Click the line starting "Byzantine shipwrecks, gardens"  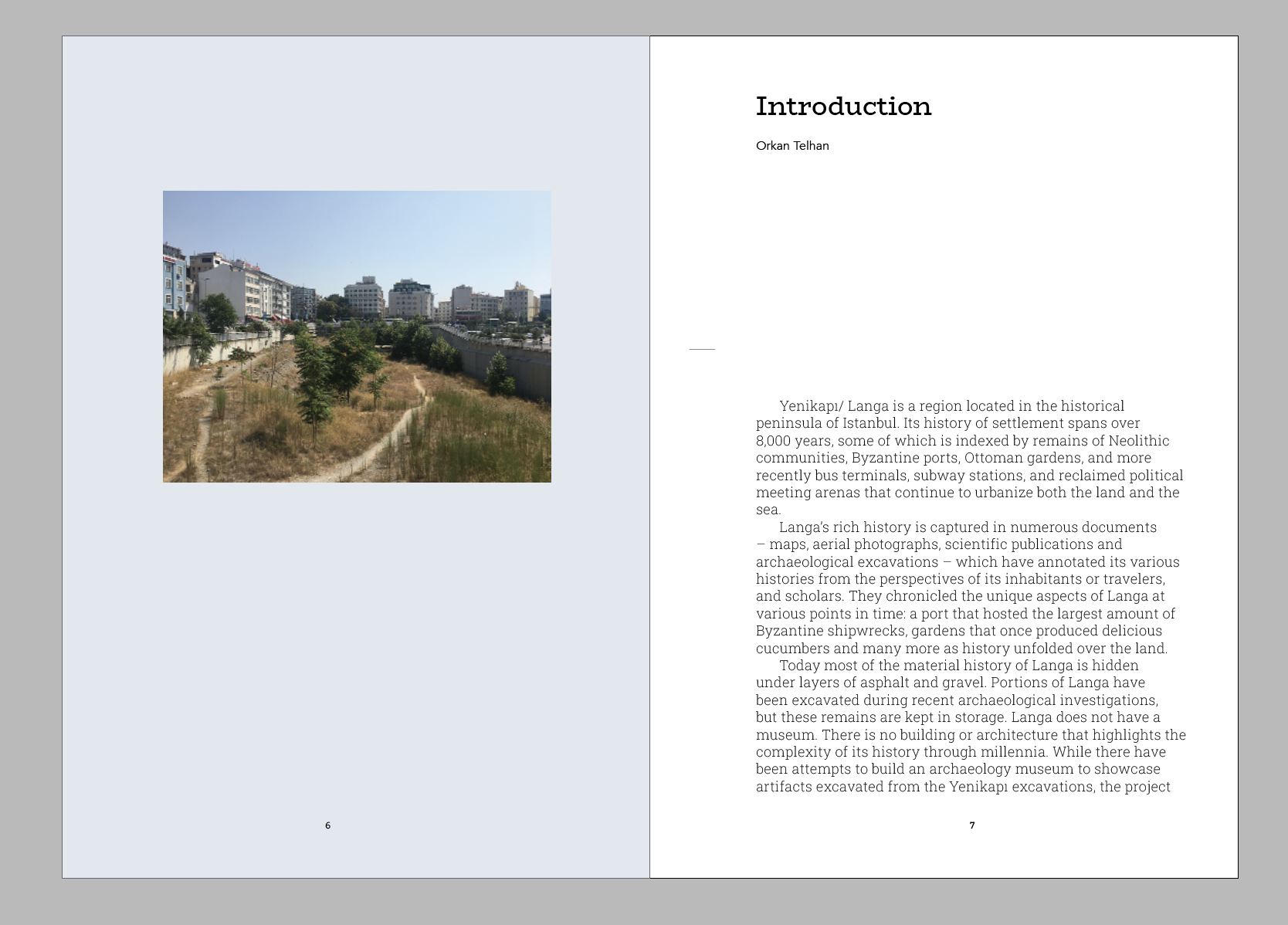(x=959, y=631)
